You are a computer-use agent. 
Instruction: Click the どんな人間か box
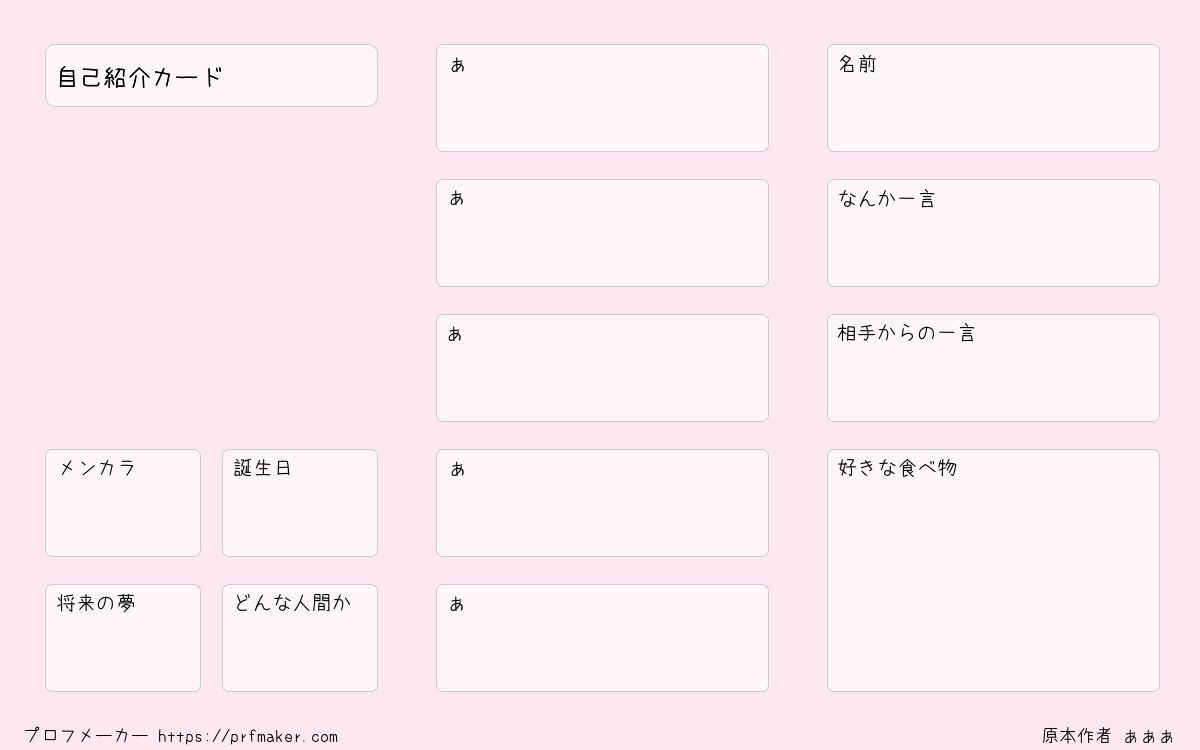click(300, 638)
